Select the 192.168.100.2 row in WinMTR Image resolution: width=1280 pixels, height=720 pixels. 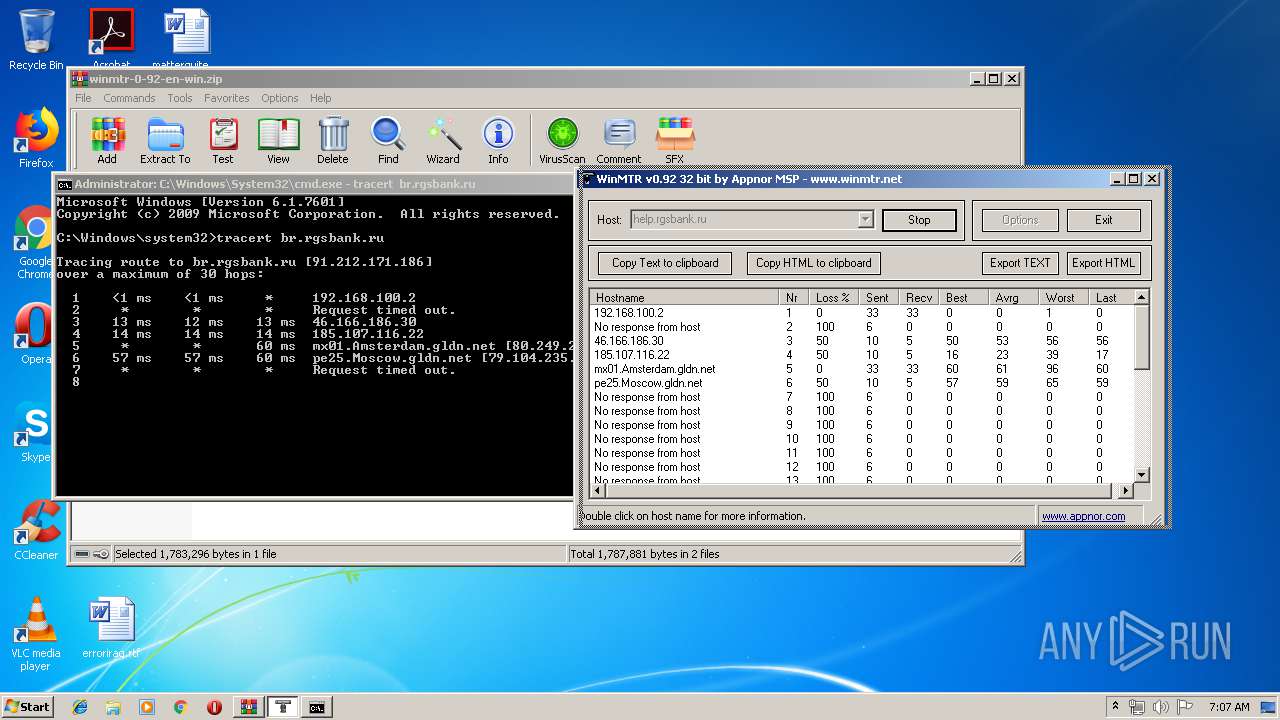861,313
